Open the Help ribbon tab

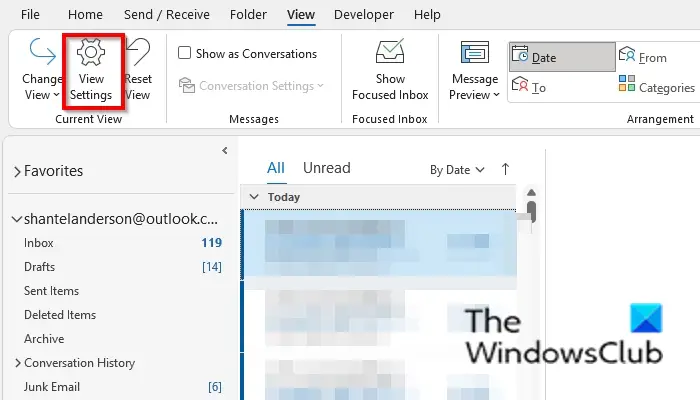pos(427,15)
